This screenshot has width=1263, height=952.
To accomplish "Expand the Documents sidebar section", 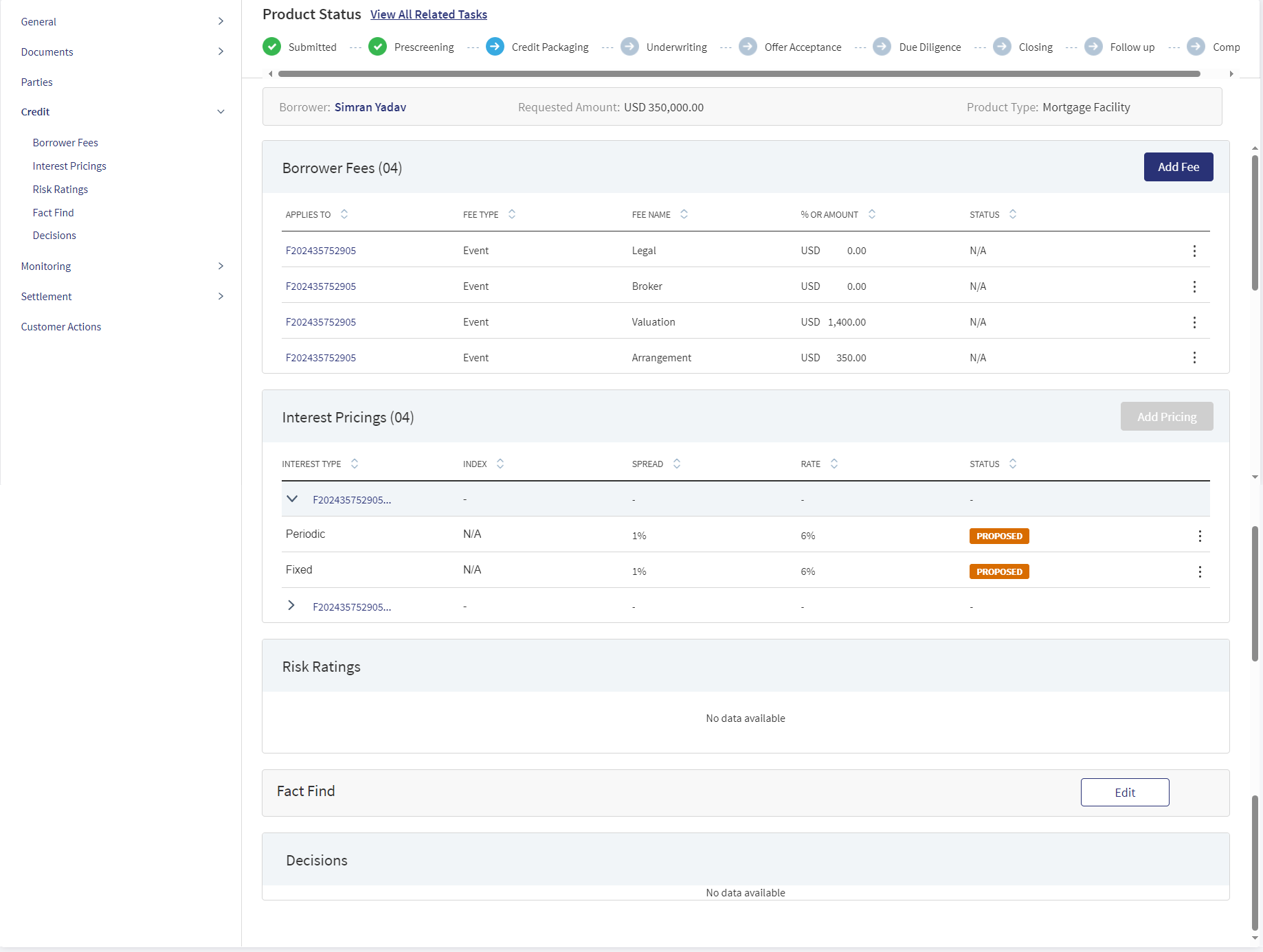I will [221, 52].
